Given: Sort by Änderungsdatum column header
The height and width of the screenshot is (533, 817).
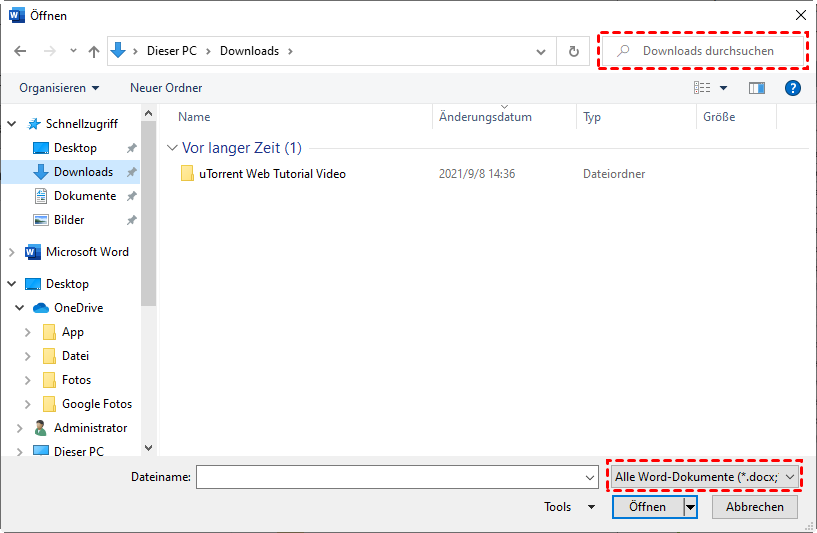Looking at the screenshot, I should coord(485,117).
